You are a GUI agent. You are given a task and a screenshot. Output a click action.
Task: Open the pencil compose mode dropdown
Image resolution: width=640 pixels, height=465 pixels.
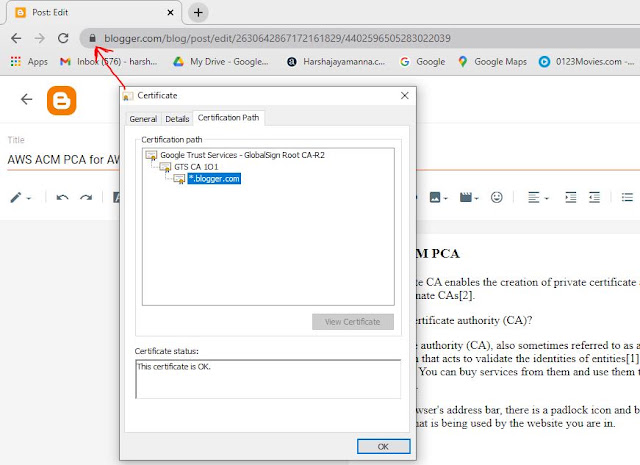click(x=20, y=198)
